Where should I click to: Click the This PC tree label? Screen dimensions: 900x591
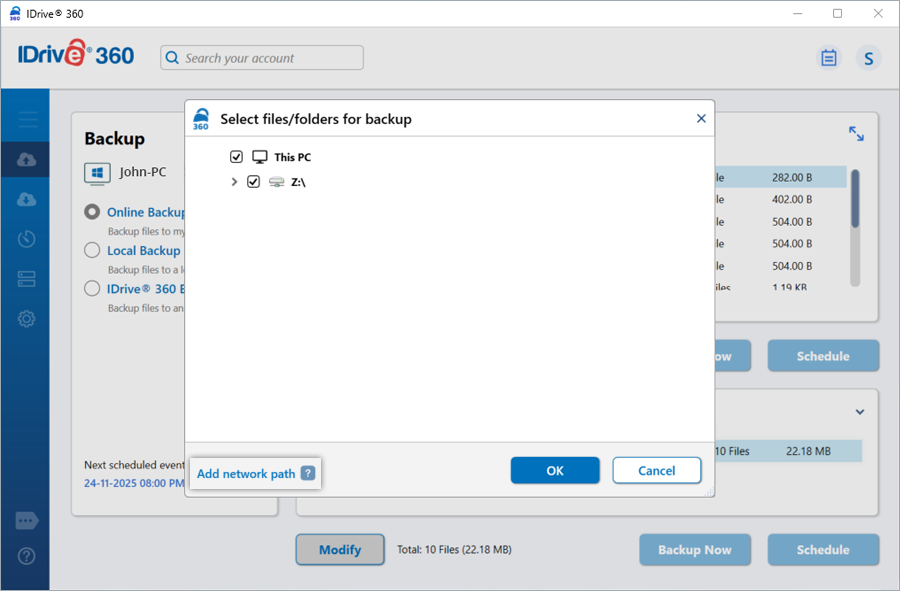(x=293, y=157)
